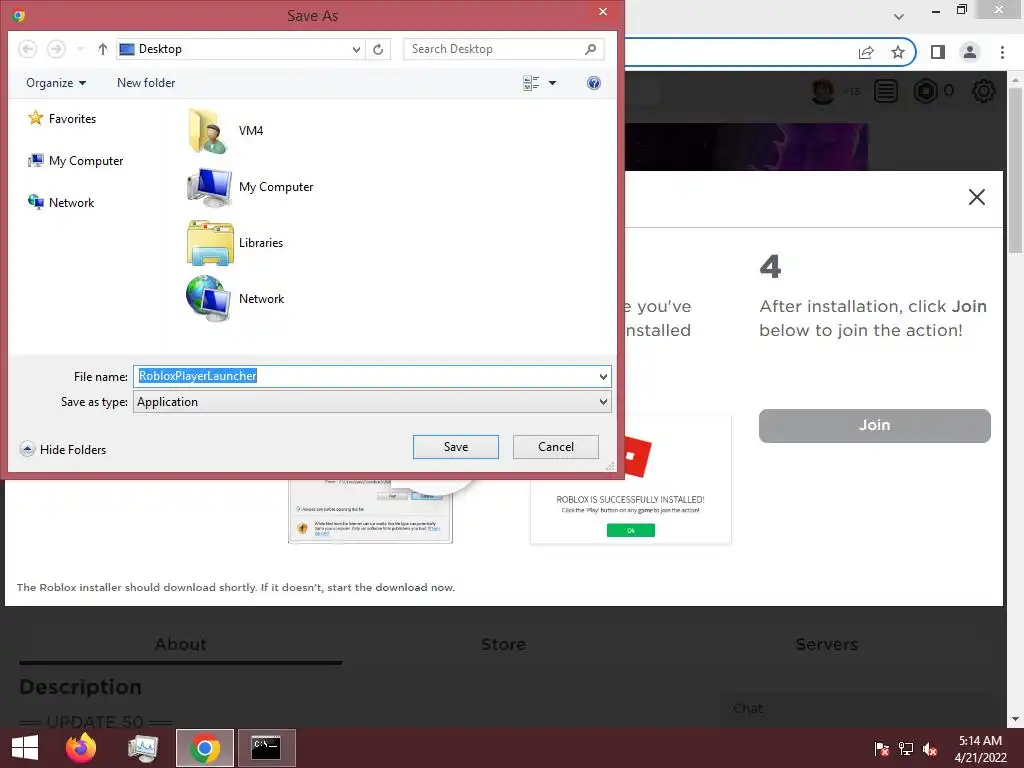
Task: Go forward in Save As dialog
Action: [56, 49]
